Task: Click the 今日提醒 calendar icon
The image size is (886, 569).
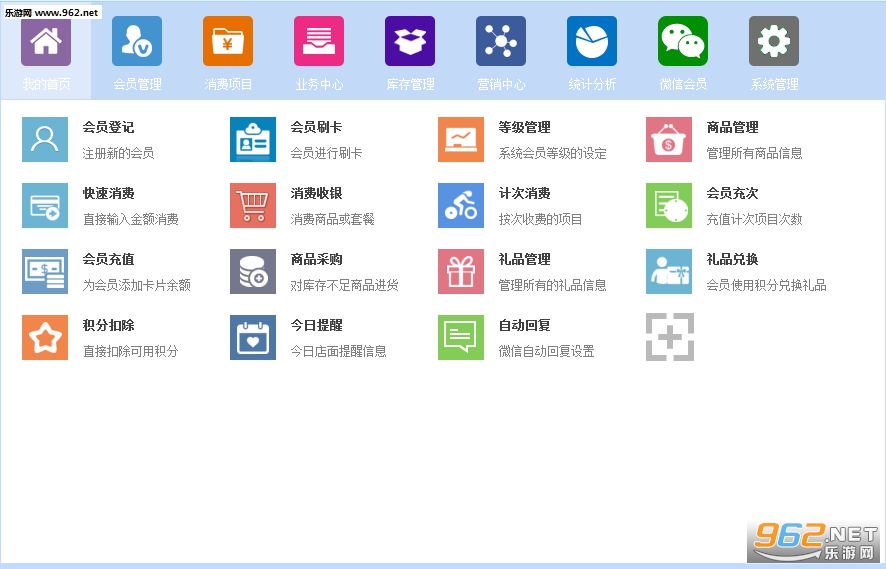Action: [253, 337]
